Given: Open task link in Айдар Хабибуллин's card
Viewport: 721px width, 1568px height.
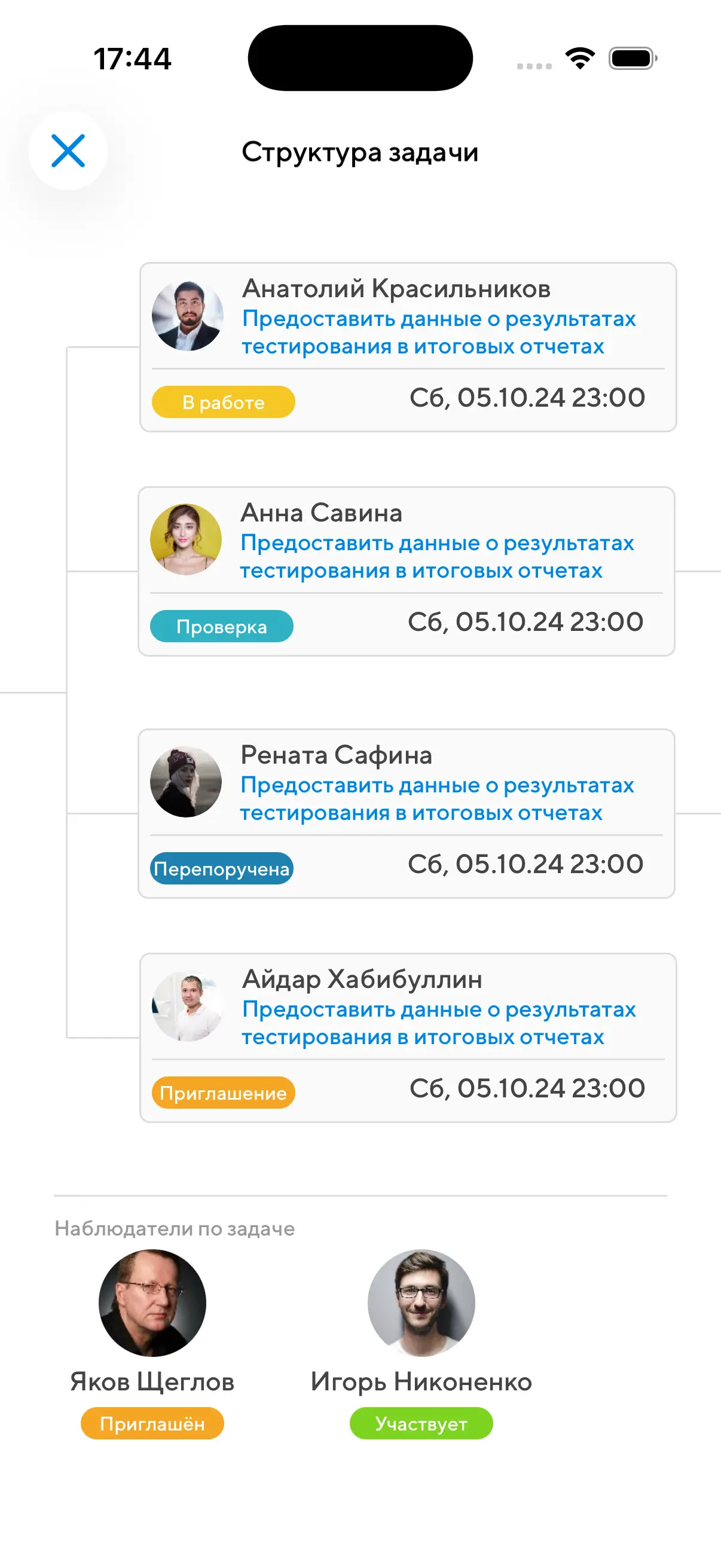Looking at the screenshot, I should tap(438, 1023).
